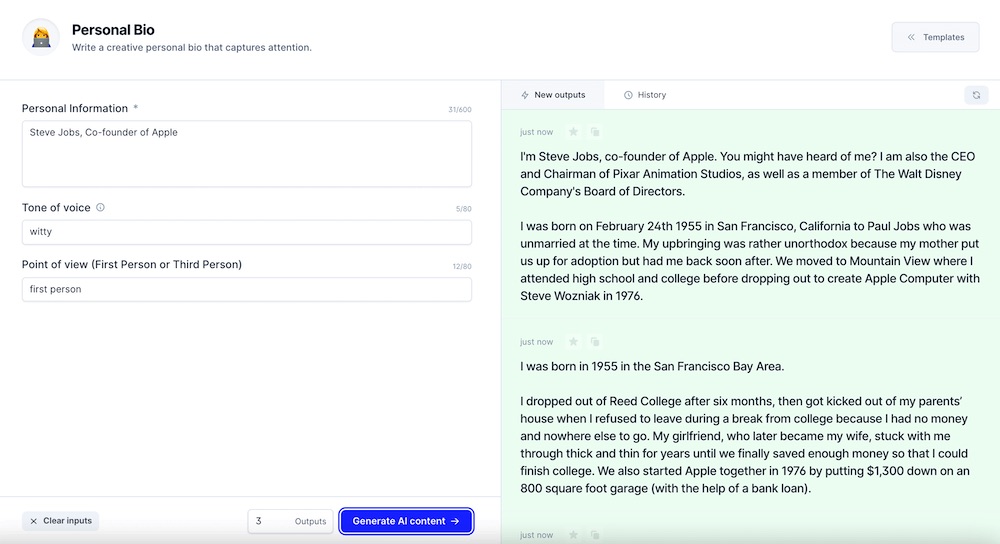Switch to the New outputs tab
This screenshot has width=1000, height=544.
click(553, 95)
